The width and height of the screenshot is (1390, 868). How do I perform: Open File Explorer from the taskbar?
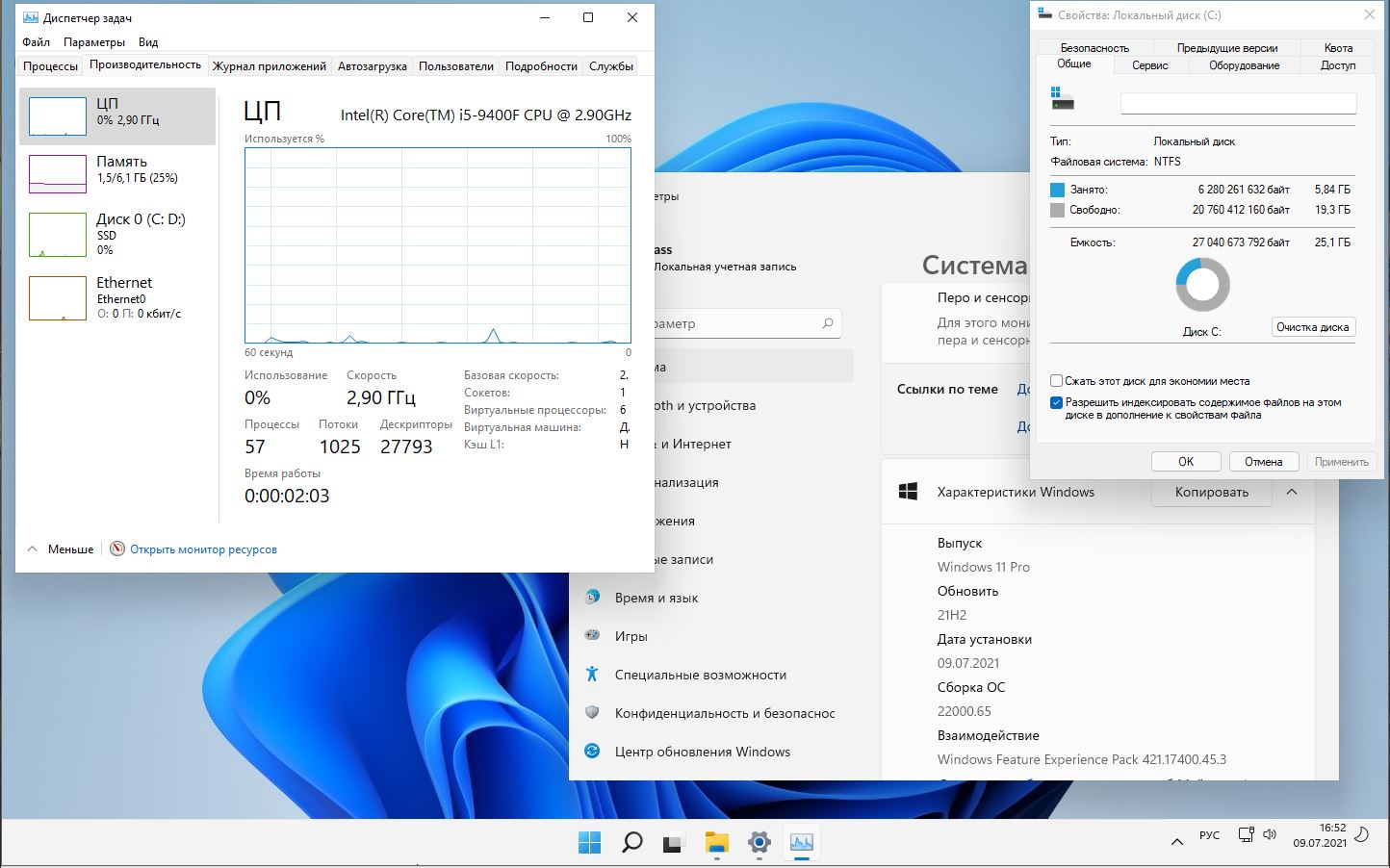pos(716,842)
